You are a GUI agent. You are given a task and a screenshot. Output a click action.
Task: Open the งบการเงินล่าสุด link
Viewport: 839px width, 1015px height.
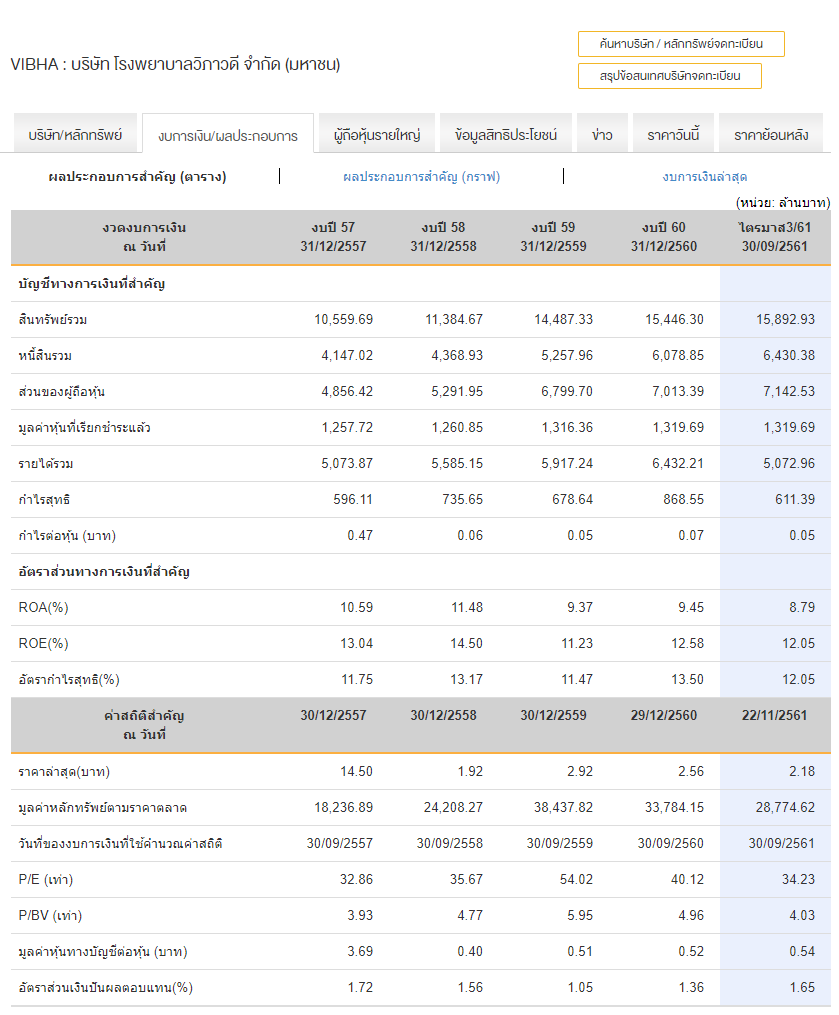click(704, 177)
